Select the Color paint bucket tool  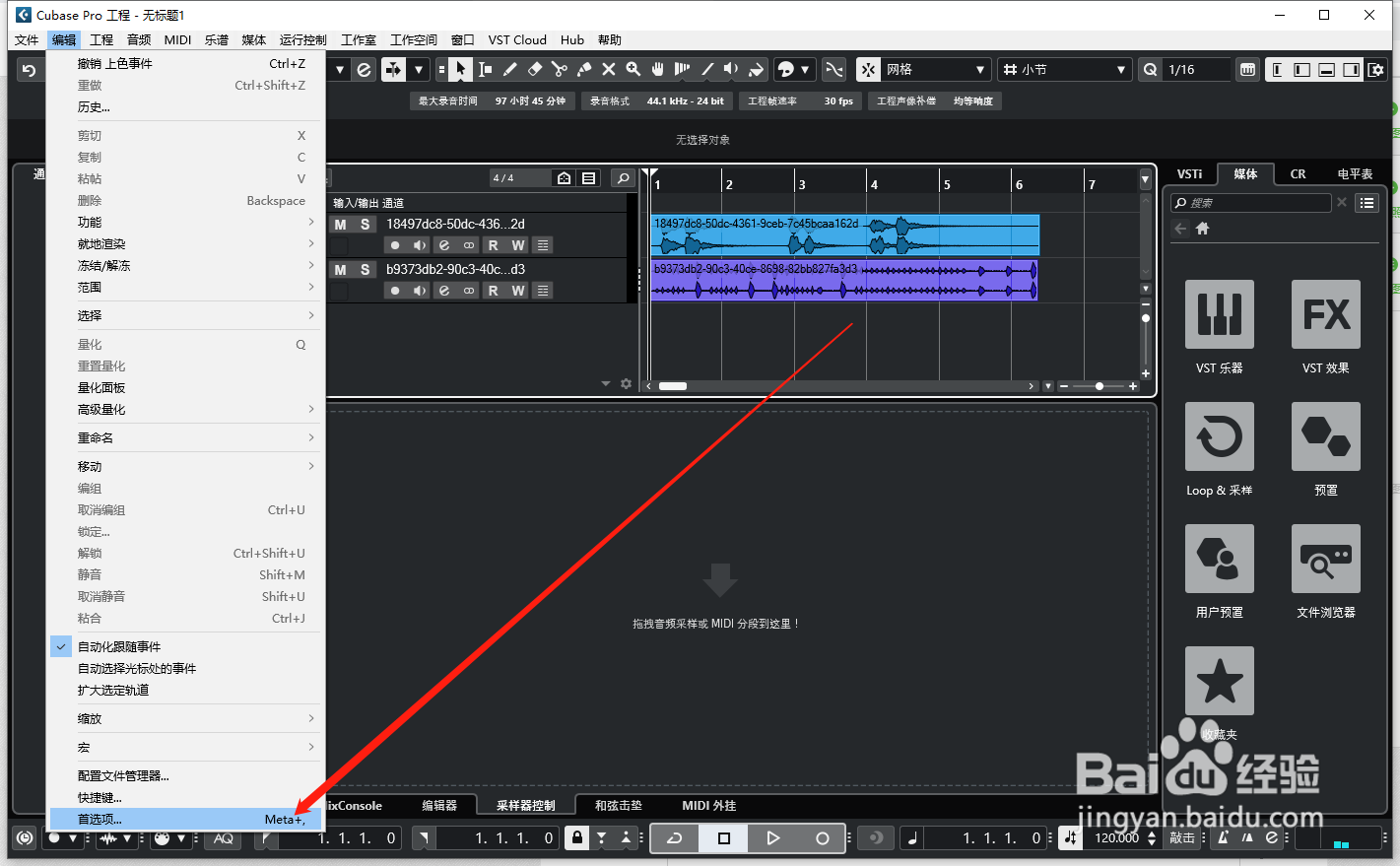tap(756, 69)
